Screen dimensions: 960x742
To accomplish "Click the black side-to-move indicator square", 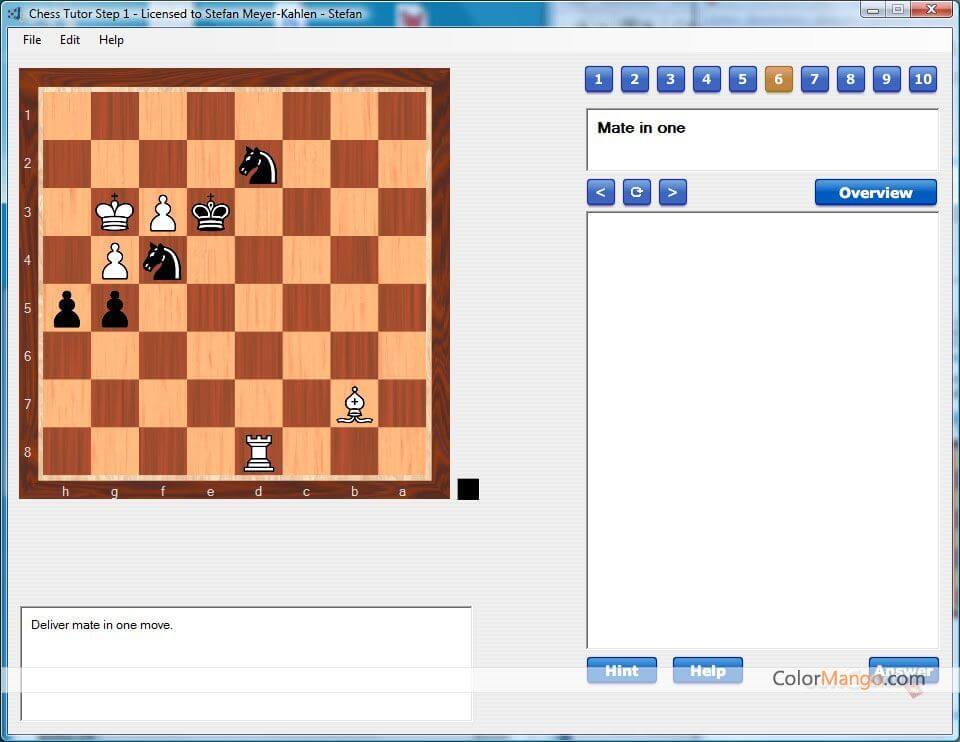I will click(x=468, y=489).
